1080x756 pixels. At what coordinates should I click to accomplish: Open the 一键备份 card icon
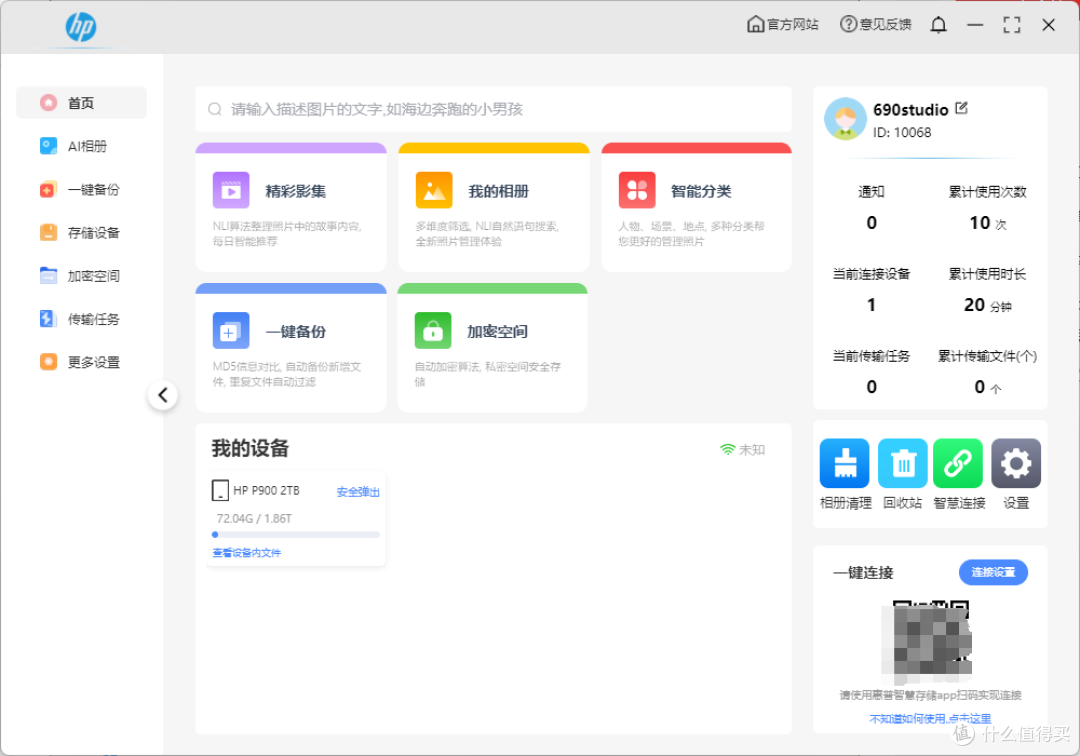click(231, 330)
